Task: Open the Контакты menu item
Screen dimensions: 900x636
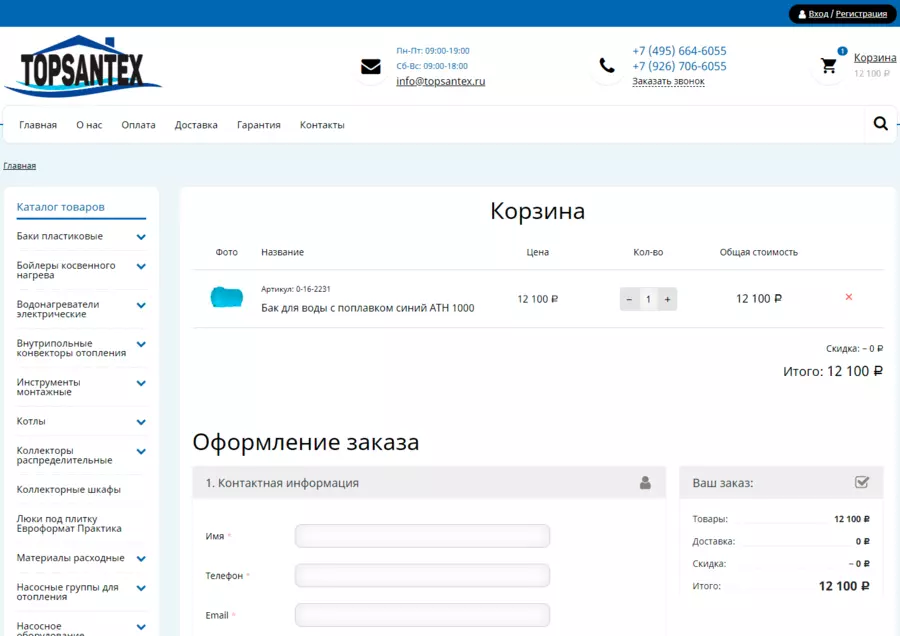Action: coord(322,125)
